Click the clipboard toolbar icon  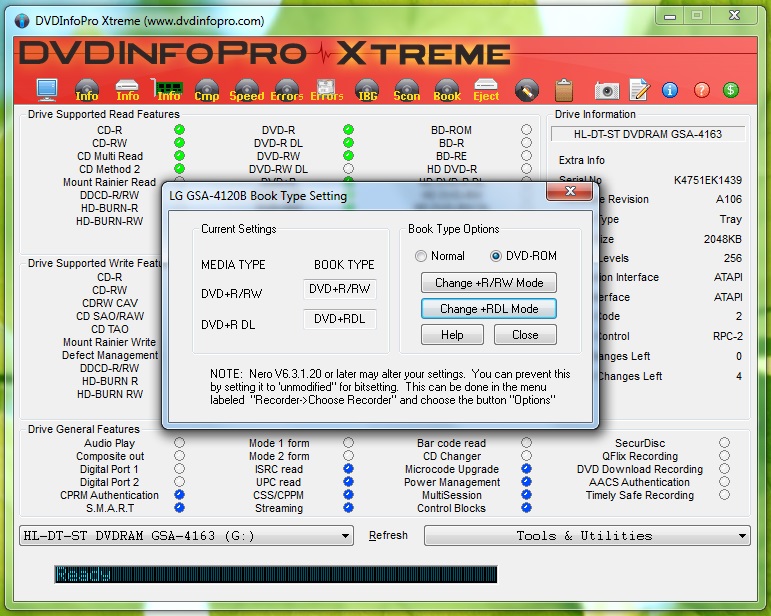[564, 90]
